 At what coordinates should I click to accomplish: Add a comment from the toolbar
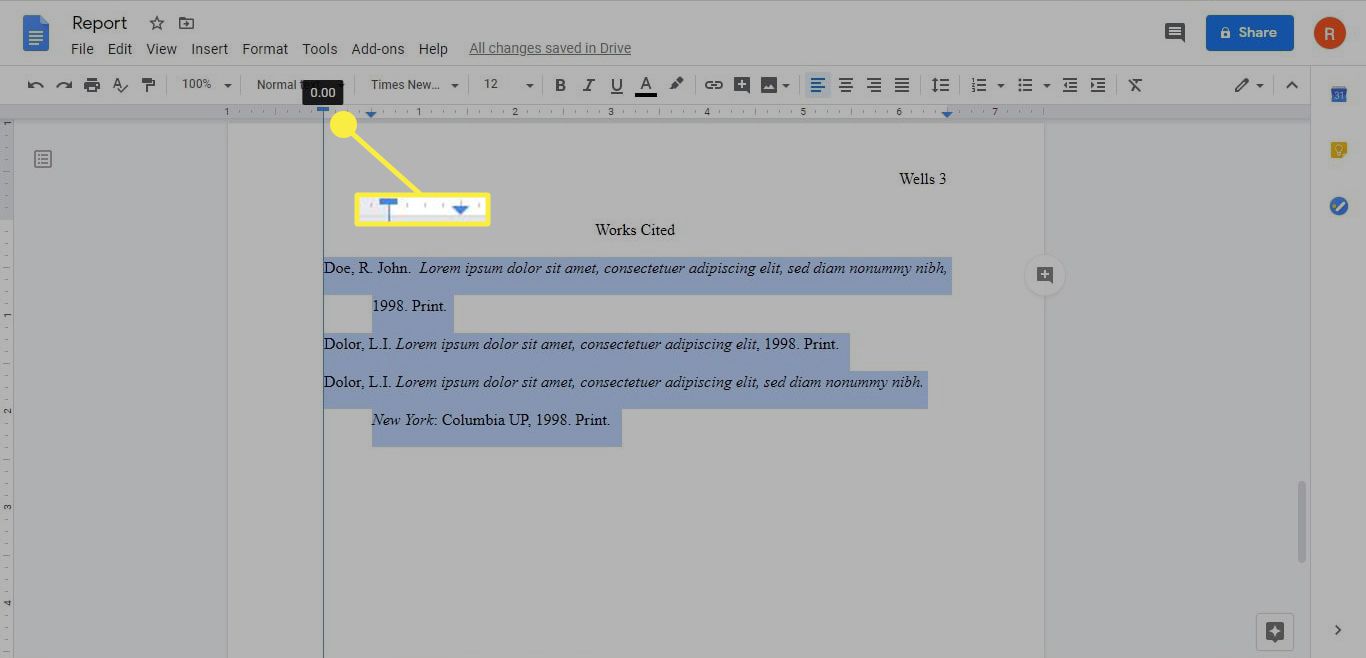[741, 85]
